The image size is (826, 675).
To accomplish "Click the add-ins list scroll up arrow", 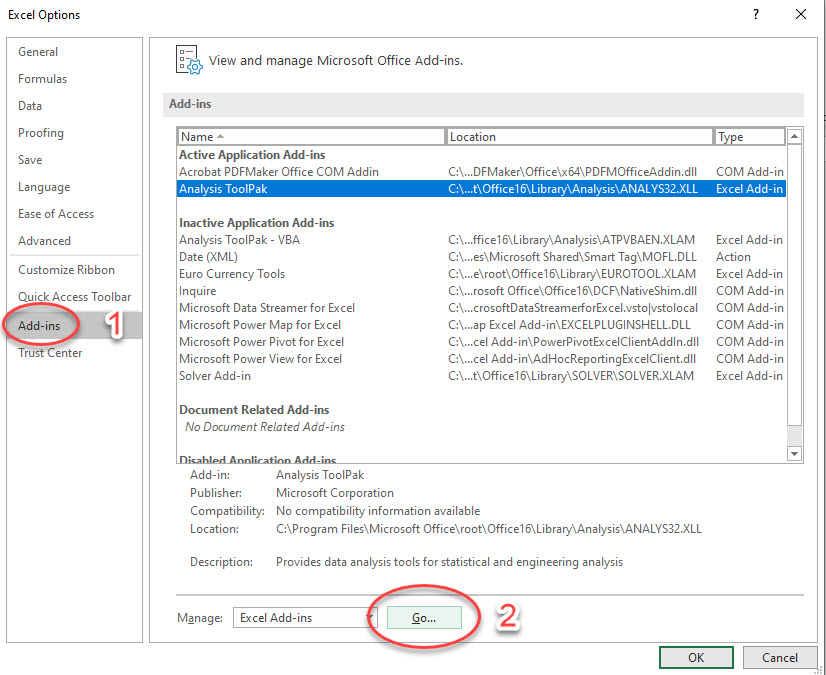I will (x=794, y=136).
